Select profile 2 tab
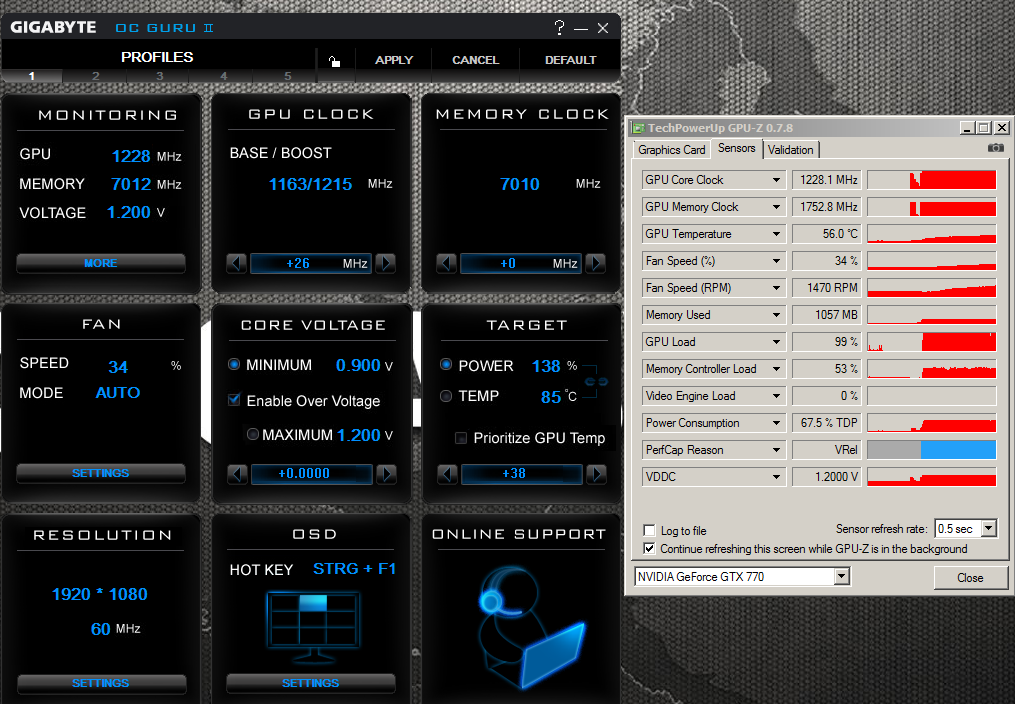Screen dimensions: 1015x704 95,76
